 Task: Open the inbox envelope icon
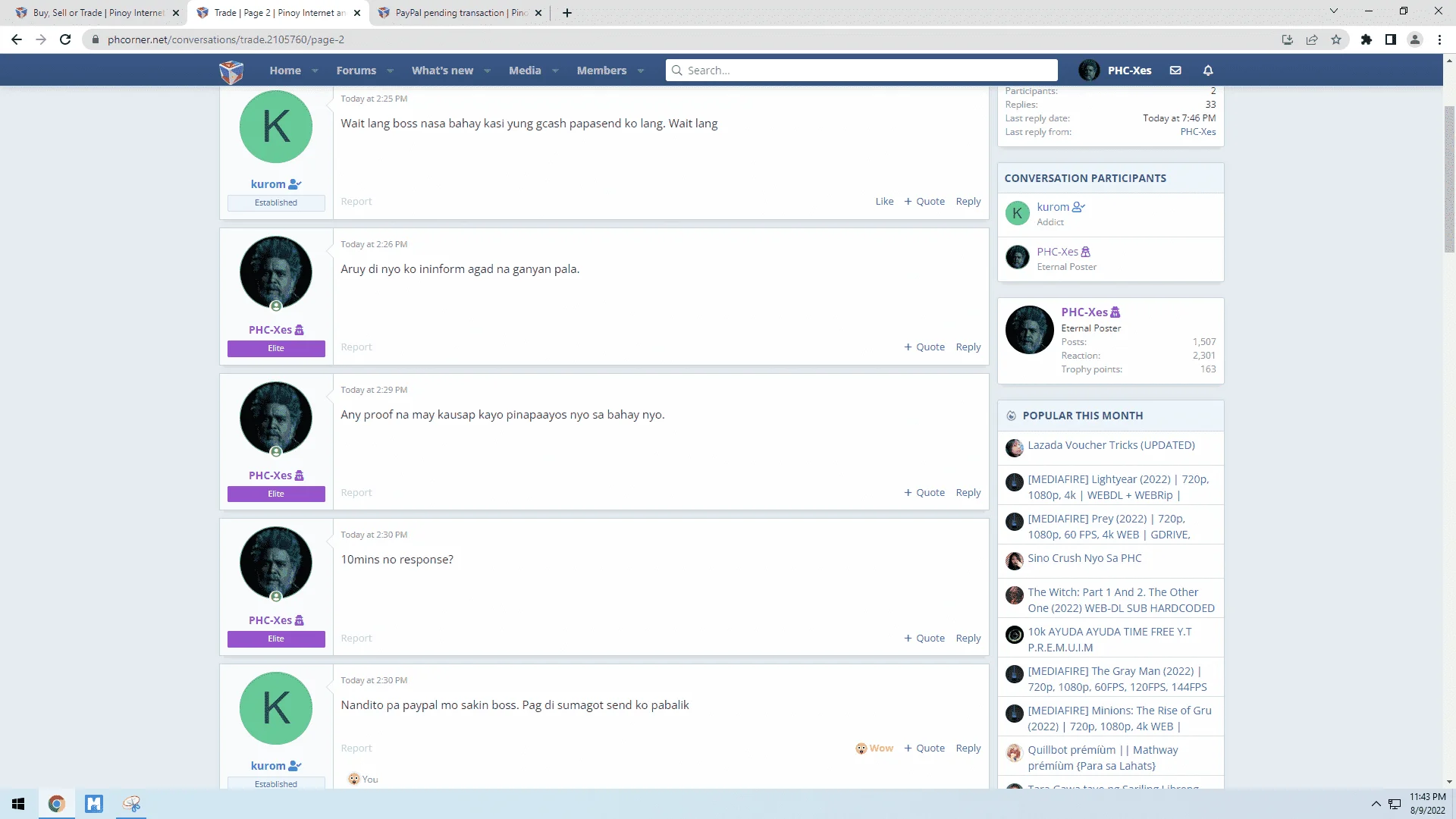tap(1175, 71)
